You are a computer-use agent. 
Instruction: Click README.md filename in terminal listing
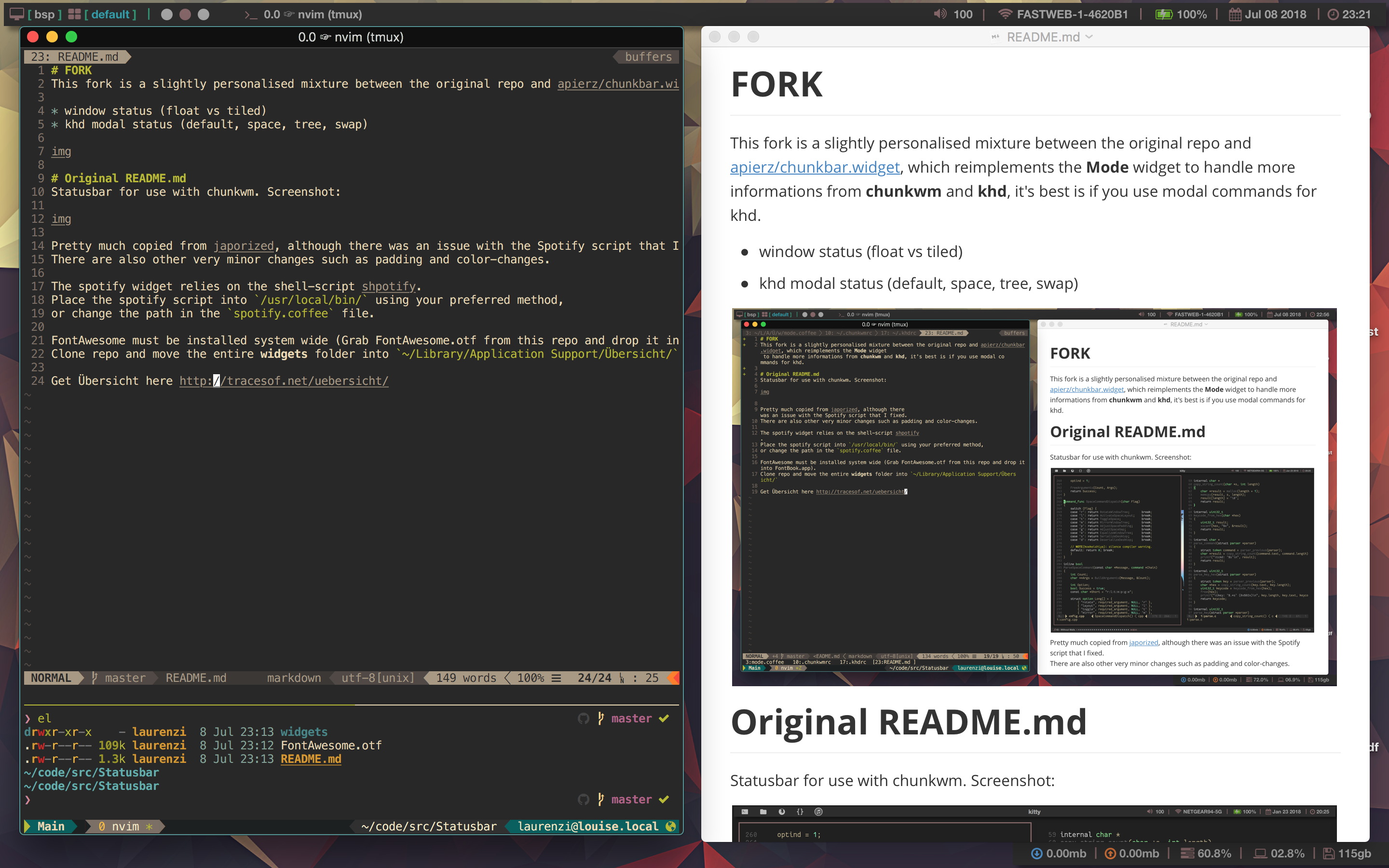click(x=311, y=759)
